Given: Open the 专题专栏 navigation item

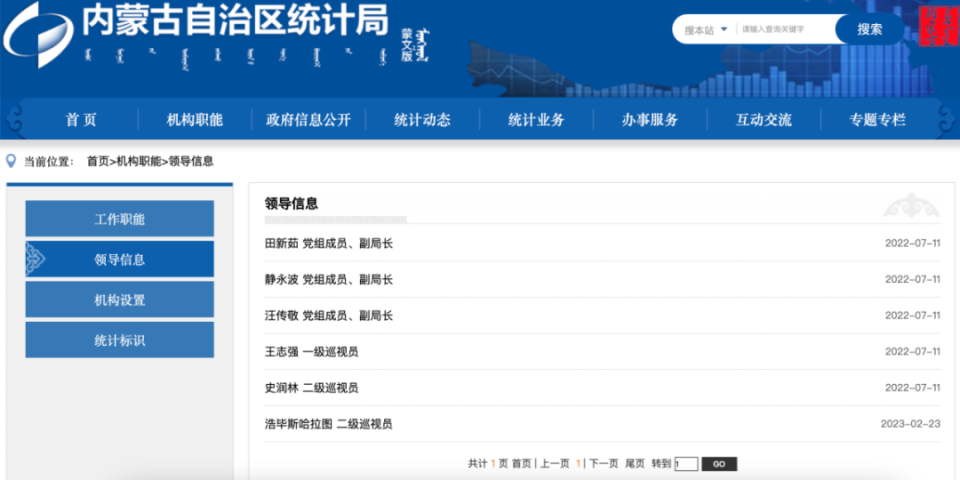Looking at the screenshot, I should pyautogui.click(x=877, y=120).
